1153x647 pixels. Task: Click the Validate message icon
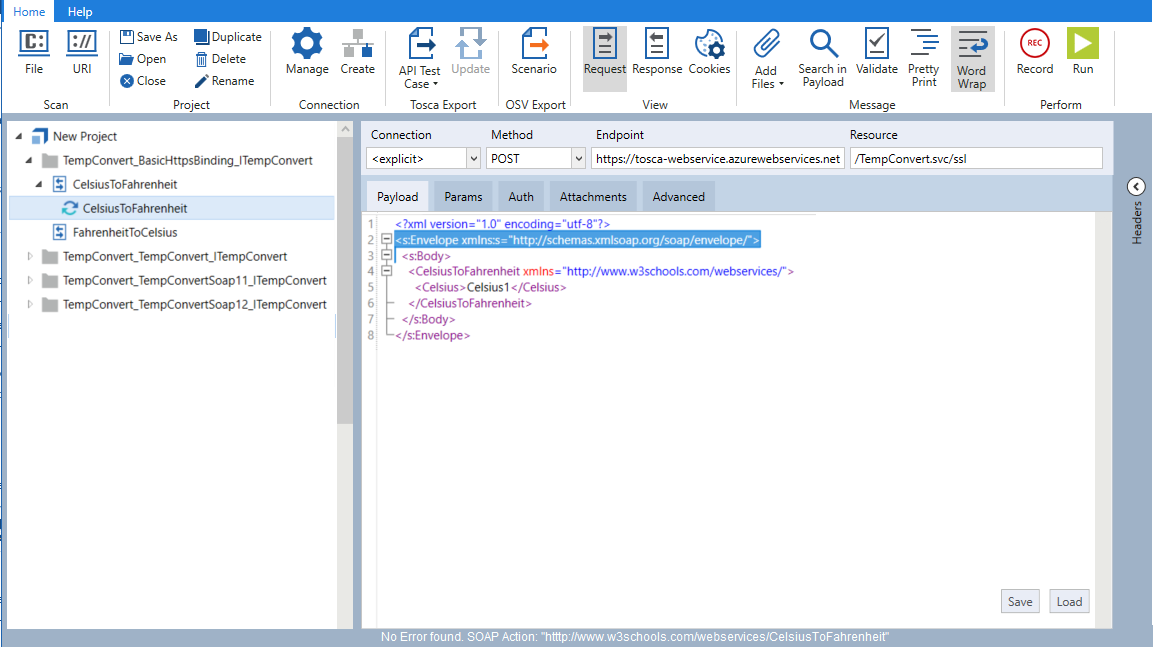point(876,45)
